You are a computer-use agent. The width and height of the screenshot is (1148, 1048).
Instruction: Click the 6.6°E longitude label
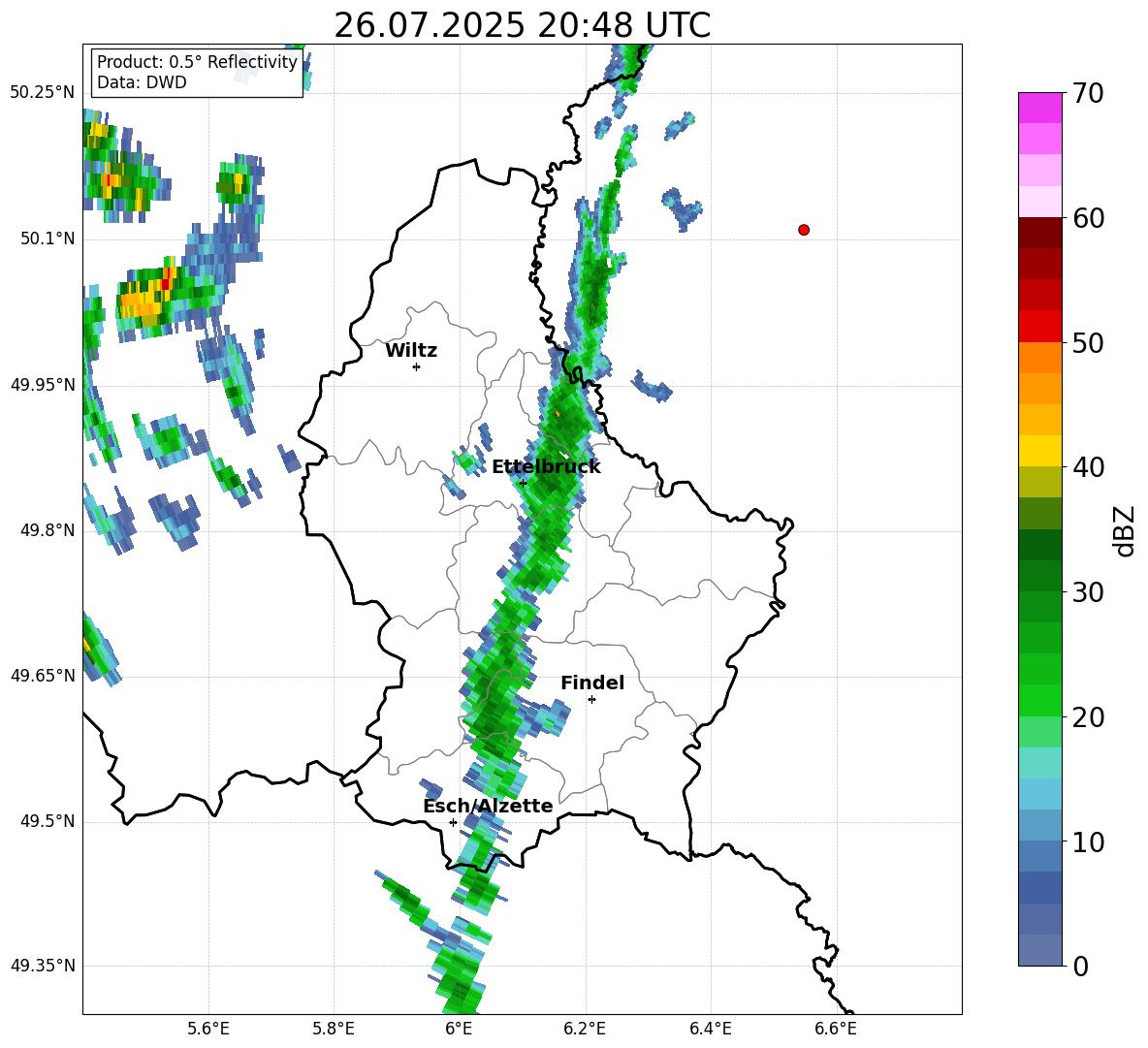pos(836,1029)
